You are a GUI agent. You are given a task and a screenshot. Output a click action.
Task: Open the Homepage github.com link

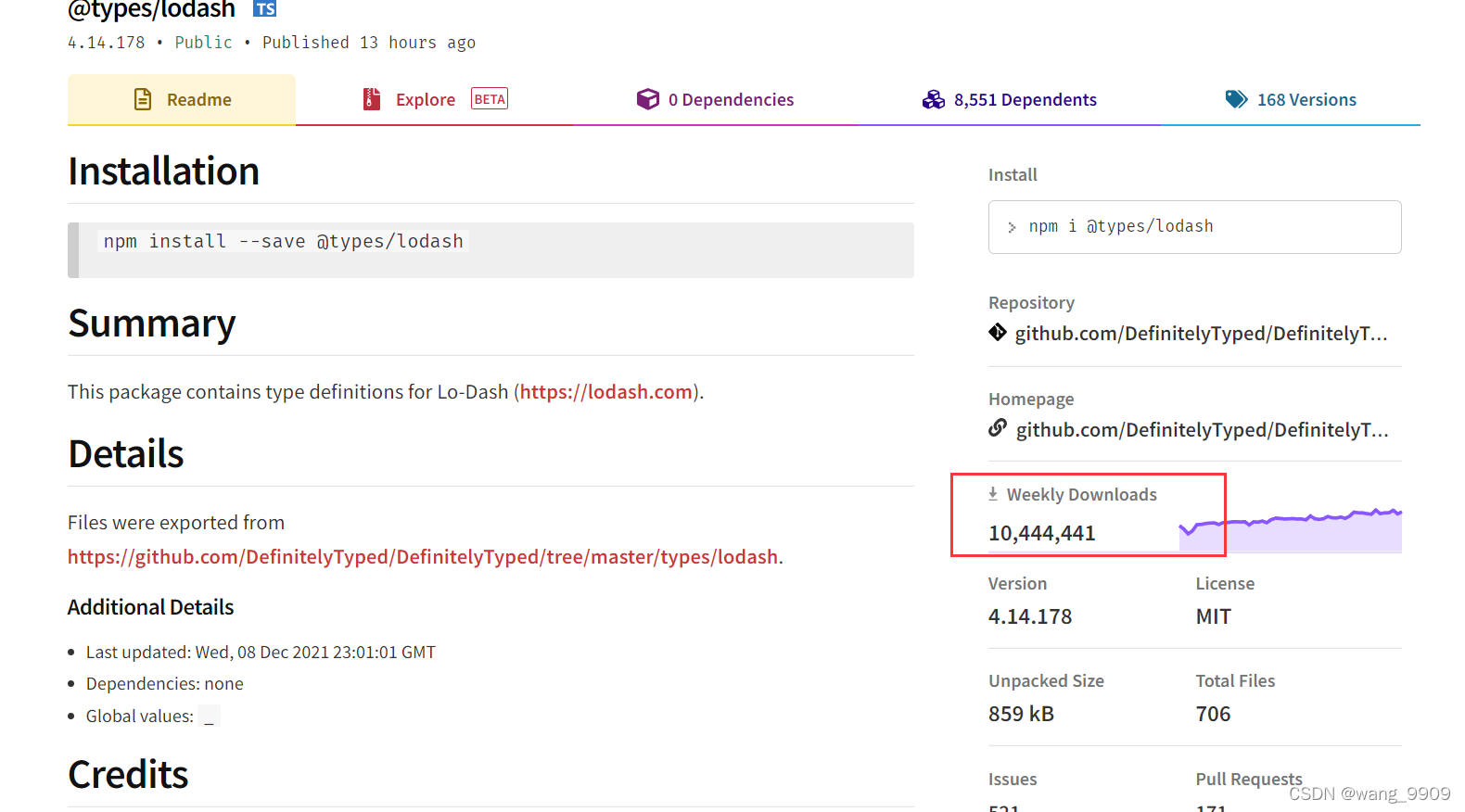coord(1202,429)
